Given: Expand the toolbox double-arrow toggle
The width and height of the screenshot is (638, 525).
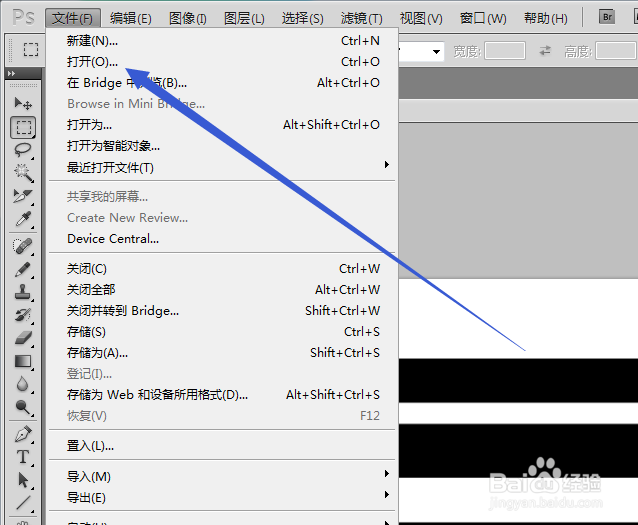Looking at the screenshot, I should click(11, 74).
